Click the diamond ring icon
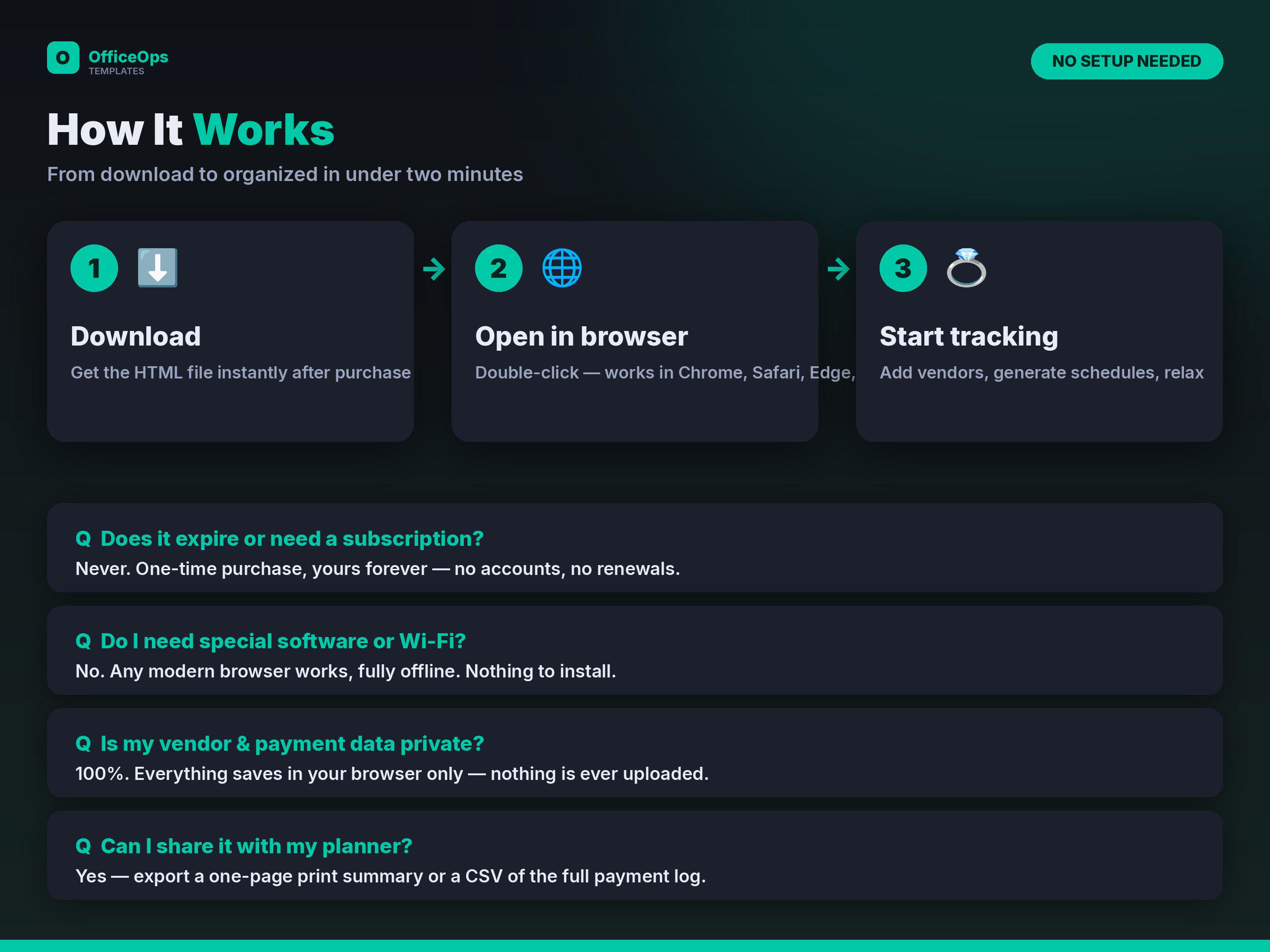 966,268
